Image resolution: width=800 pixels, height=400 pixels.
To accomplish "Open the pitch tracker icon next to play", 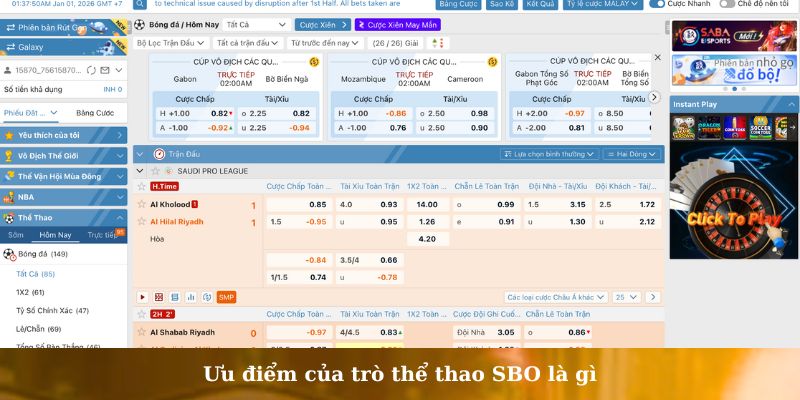I will click(159, 297).
